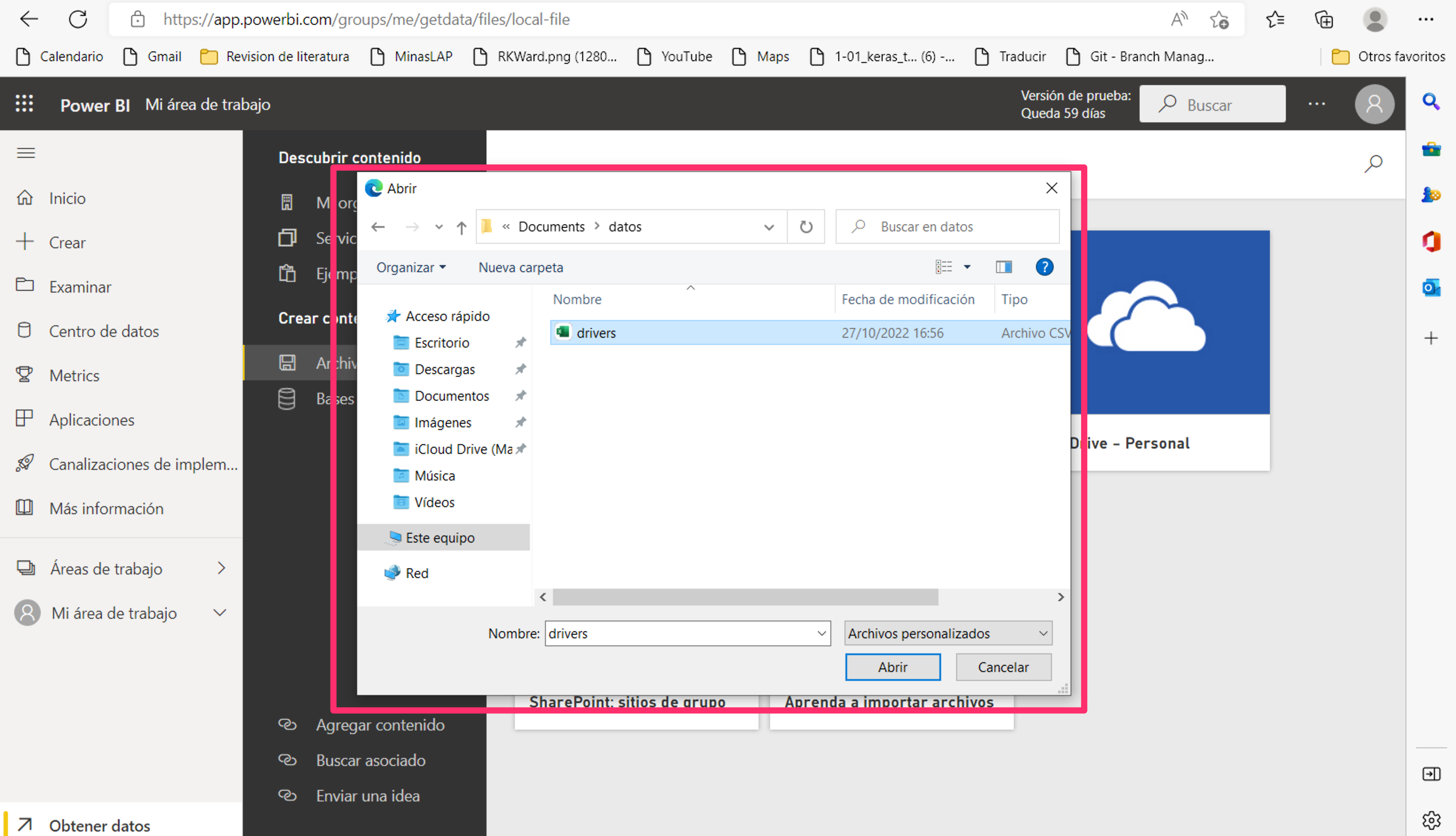This screenshot has width=1456, height=836.
Task: Click the refresh button in file dialog
Action: click(807, 227)
